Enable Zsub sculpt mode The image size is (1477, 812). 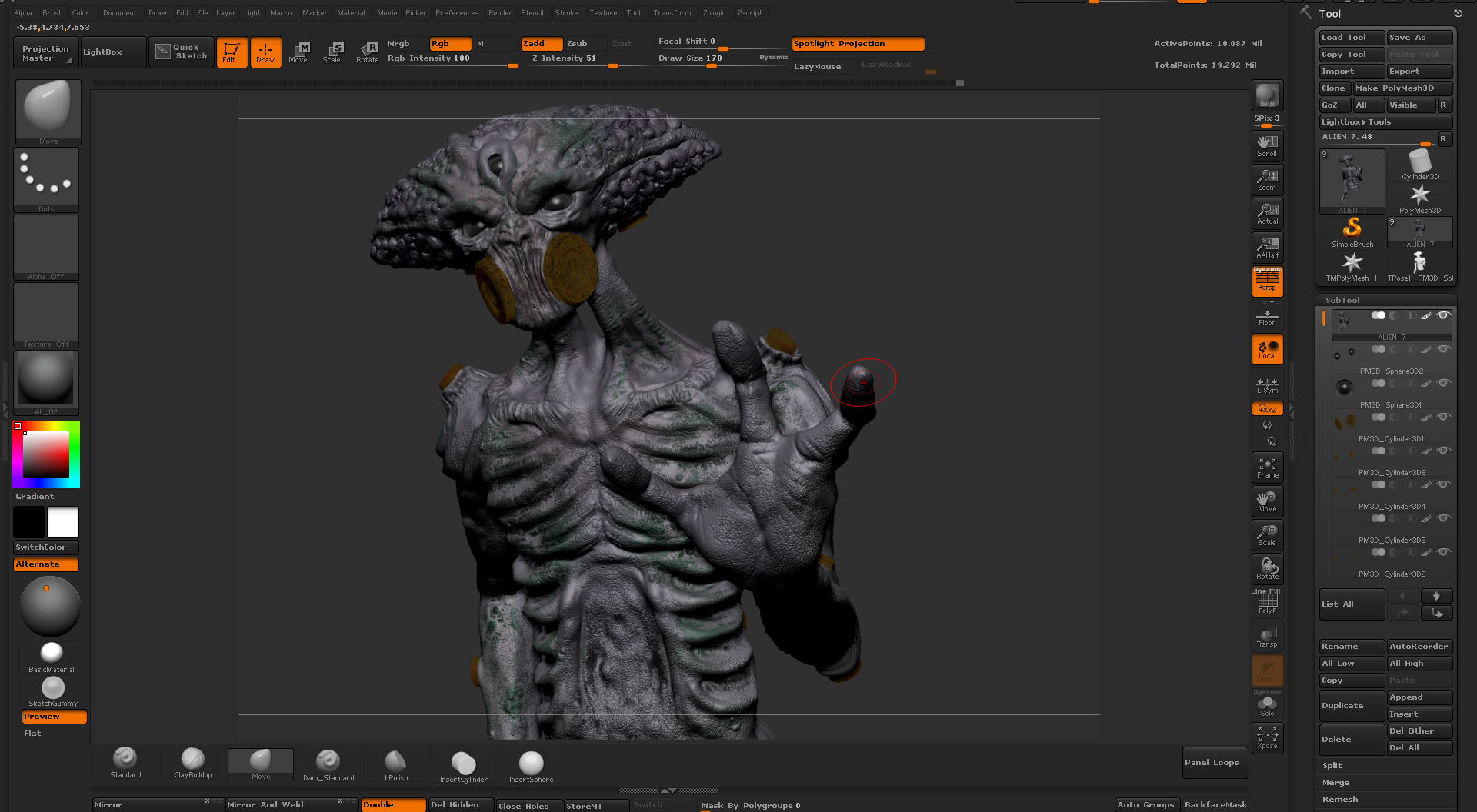(x=585, y=44)
